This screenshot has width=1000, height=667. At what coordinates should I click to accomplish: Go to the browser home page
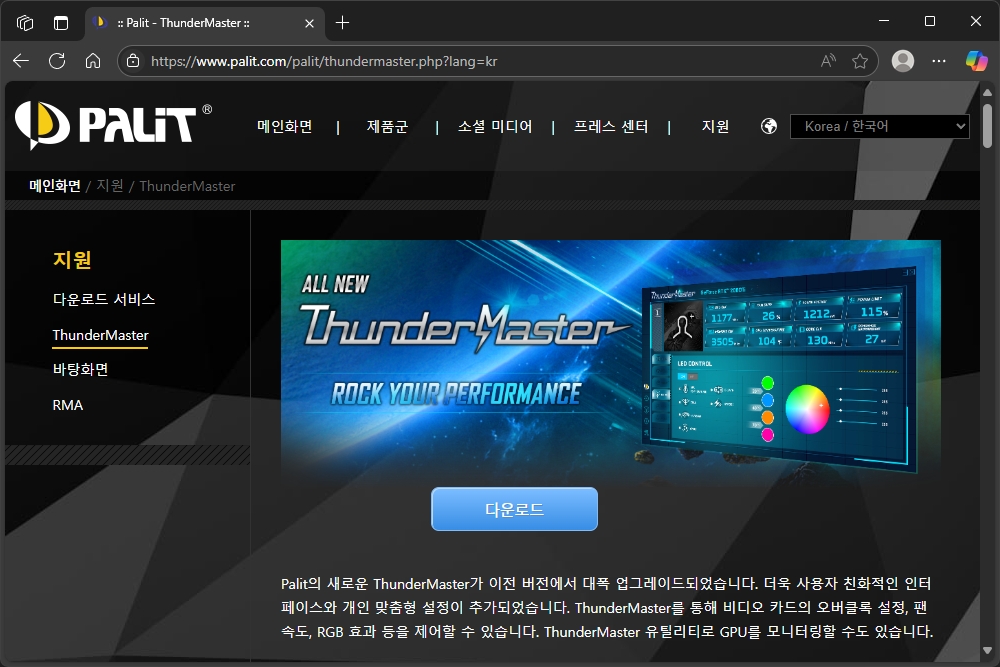pos(93,61)
